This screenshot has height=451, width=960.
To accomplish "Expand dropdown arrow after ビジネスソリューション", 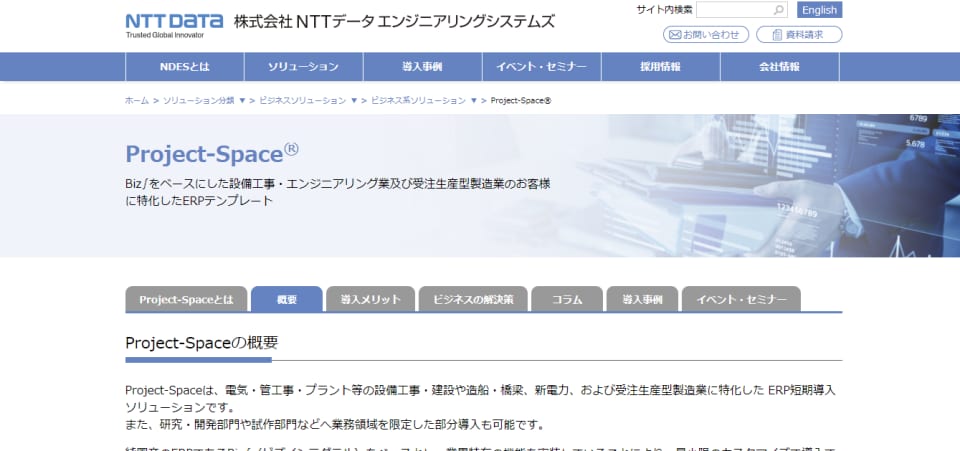I will (354, 100).
